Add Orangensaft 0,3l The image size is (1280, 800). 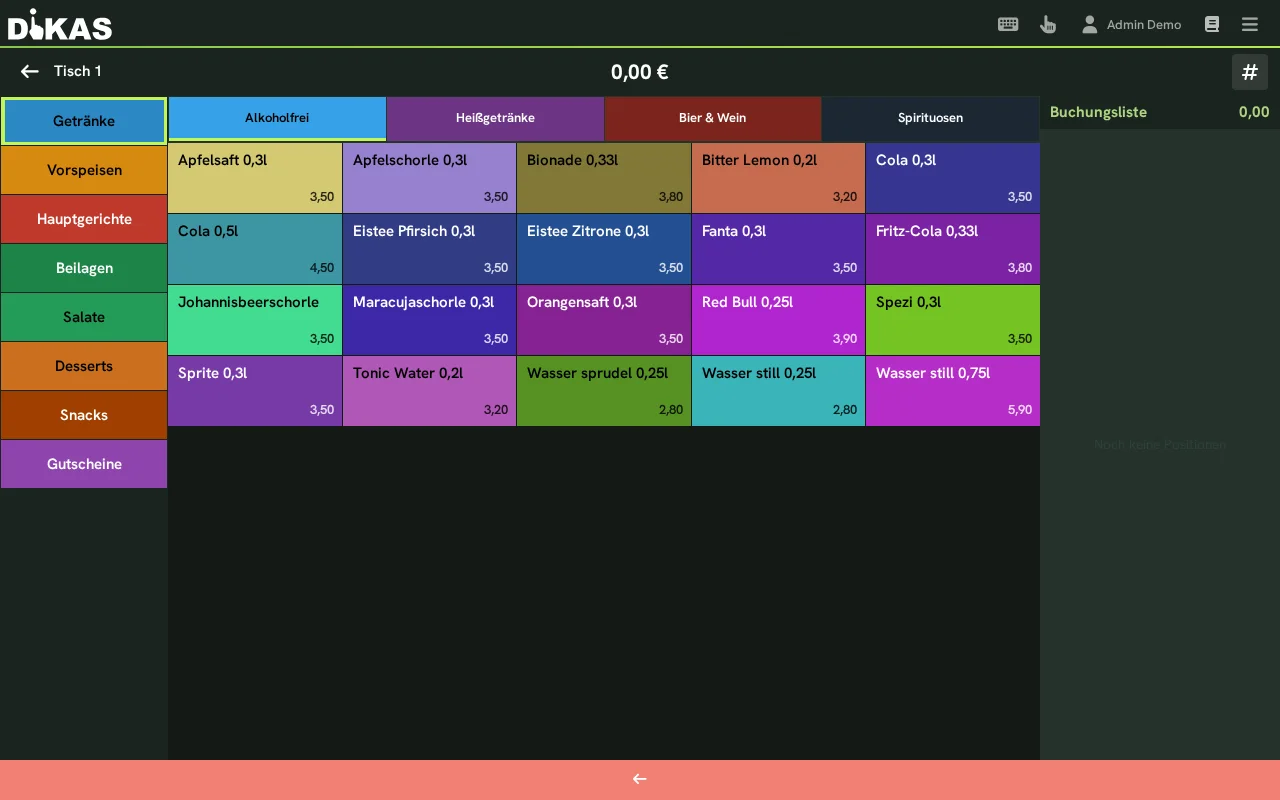[x=604, y=320]
